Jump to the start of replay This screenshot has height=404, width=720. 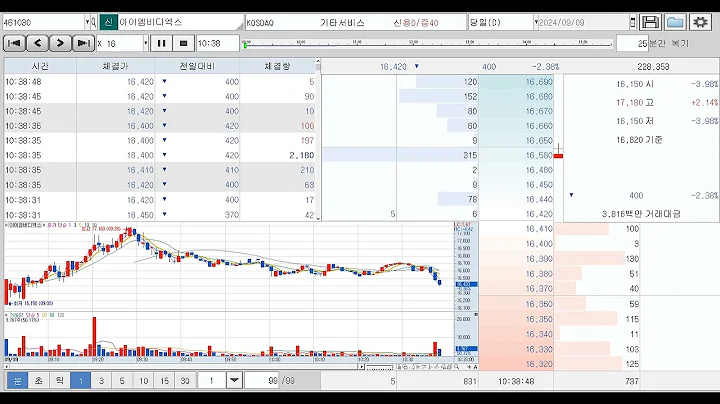point(14,43)
